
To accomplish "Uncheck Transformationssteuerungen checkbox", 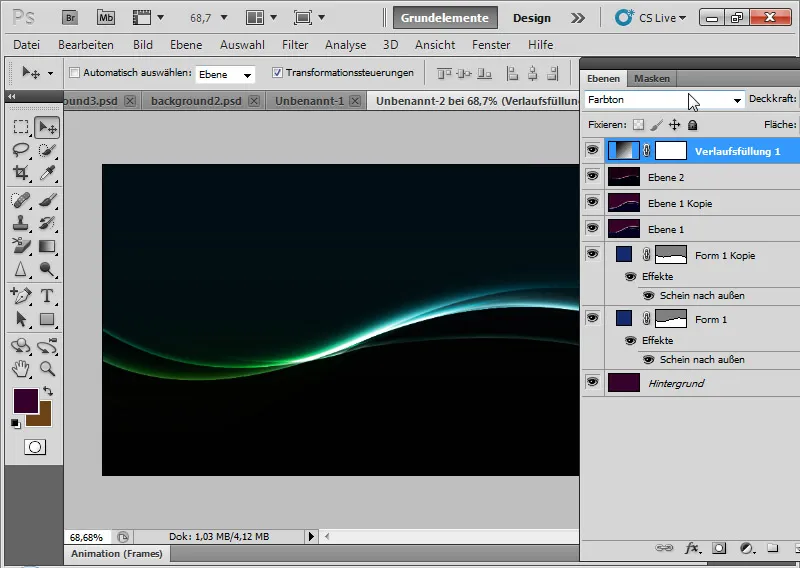I will pos(277,72).
